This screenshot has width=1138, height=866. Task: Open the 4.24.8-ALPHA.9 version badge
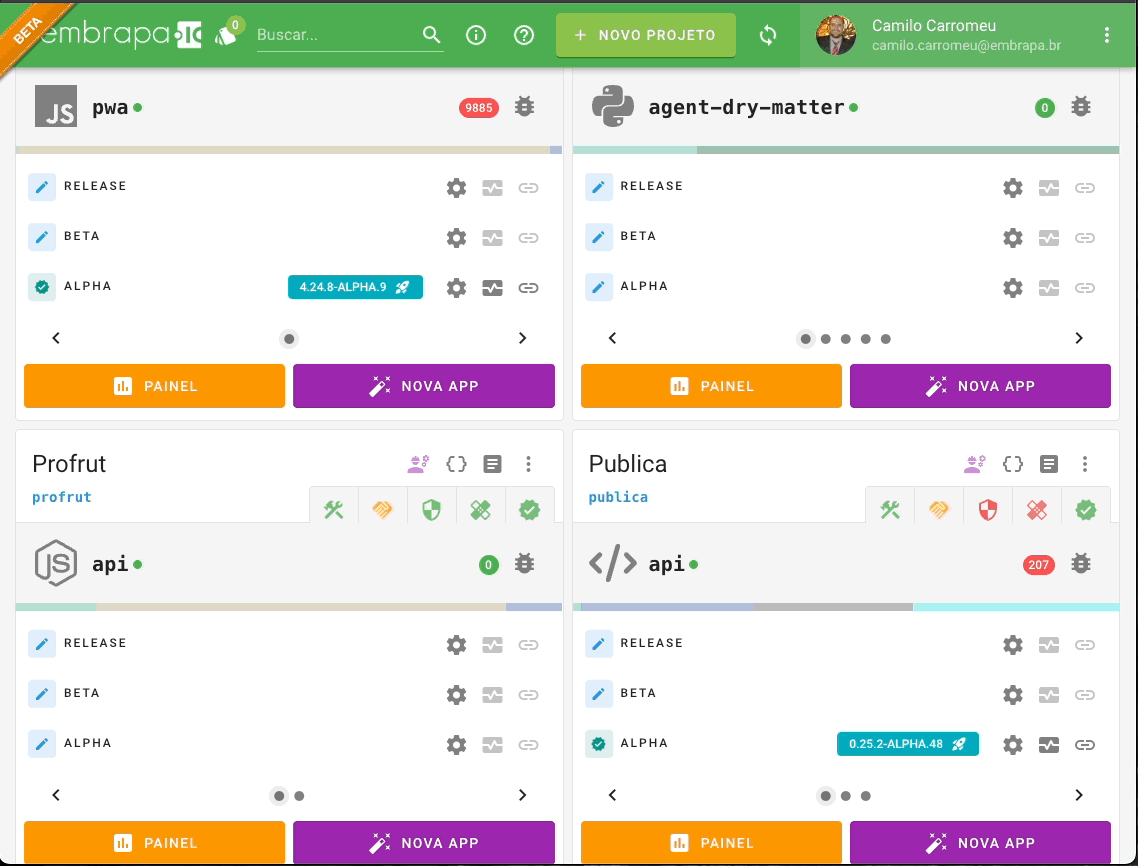point(355,287)
